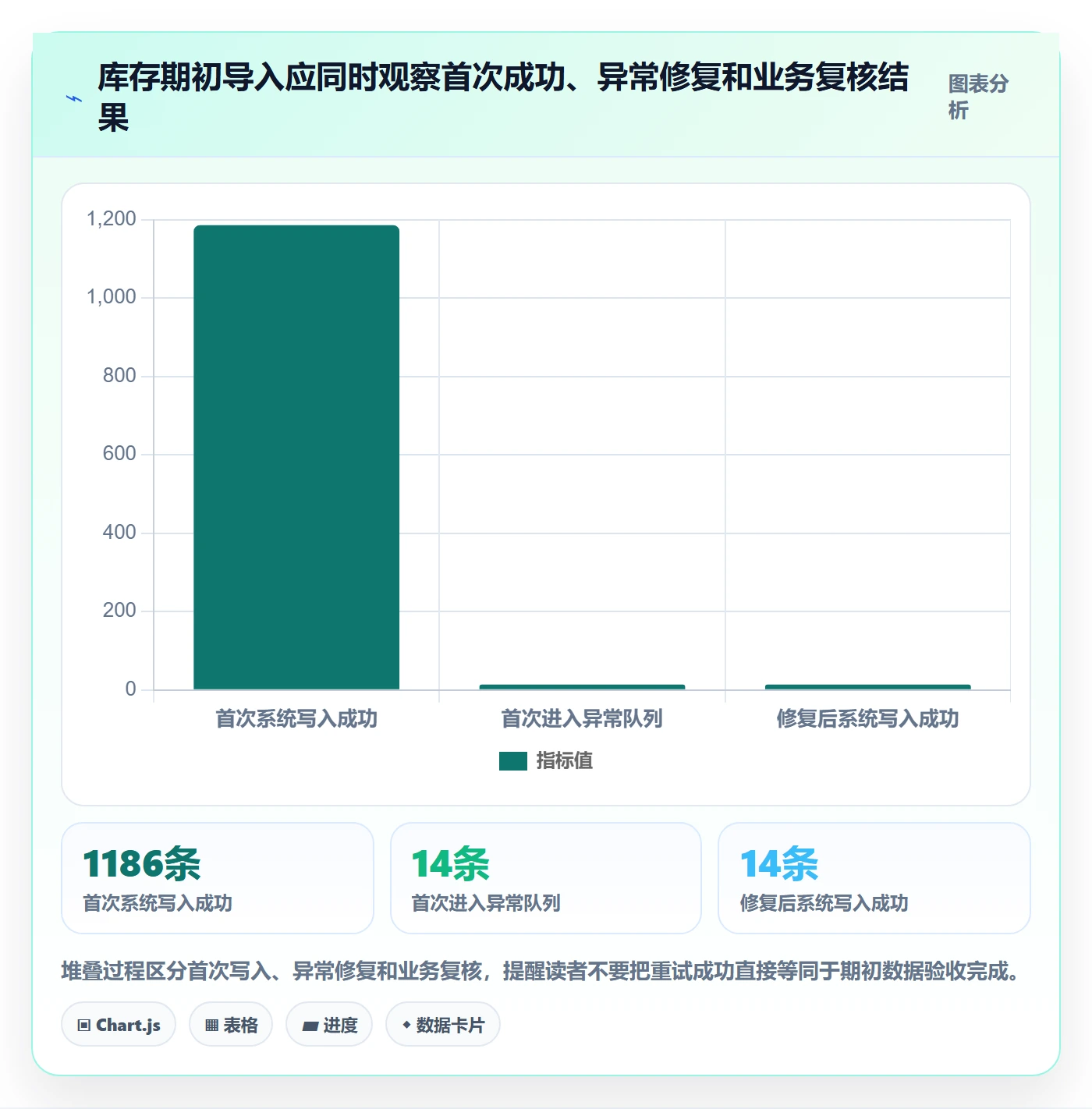Screen dimensions: 1092x1109
Task: Toggle the 指标值 legend color swatch
Action: tap(513, 761)
